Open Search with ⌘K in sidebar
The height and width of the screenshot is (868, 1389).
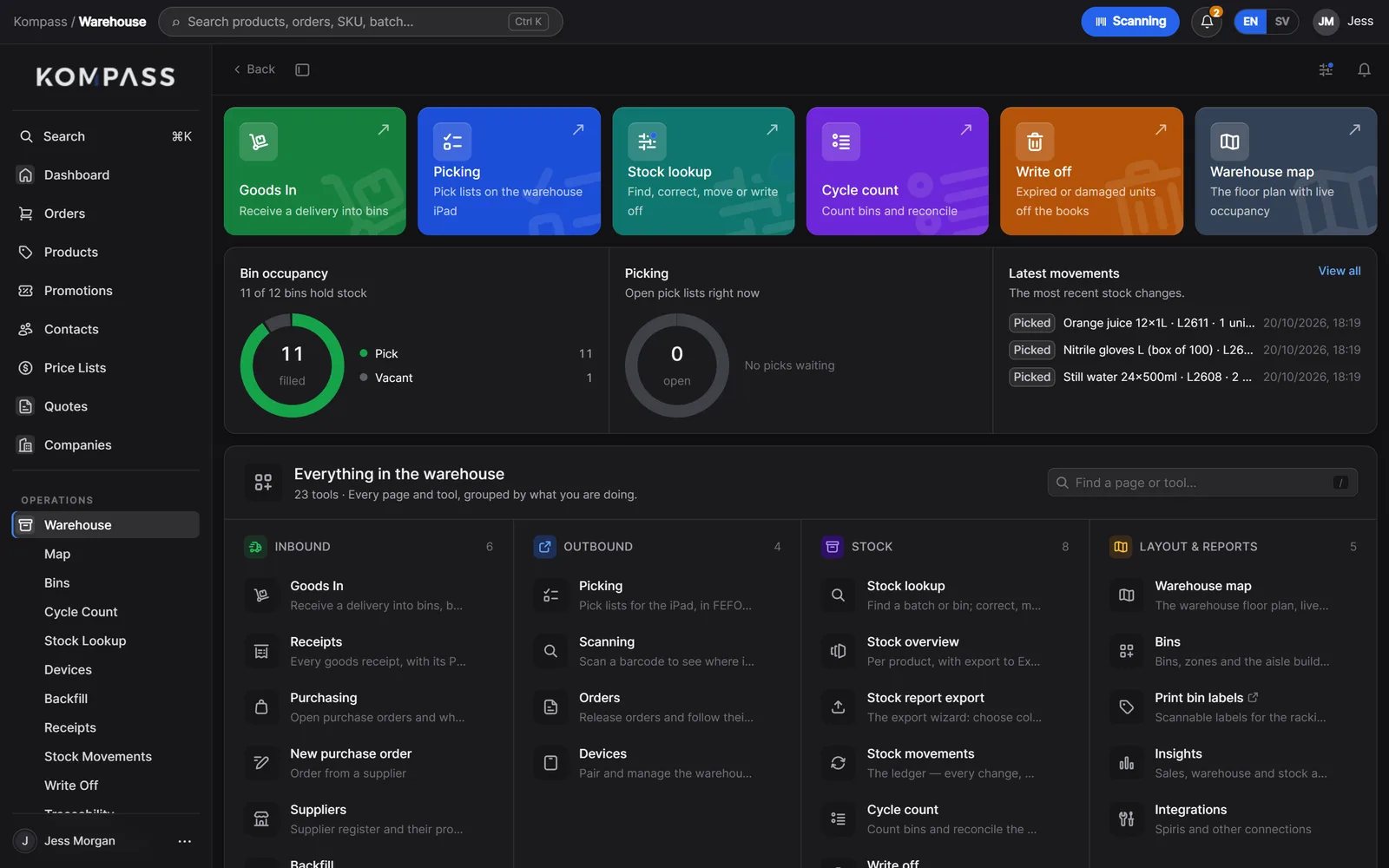click(106, 136)
